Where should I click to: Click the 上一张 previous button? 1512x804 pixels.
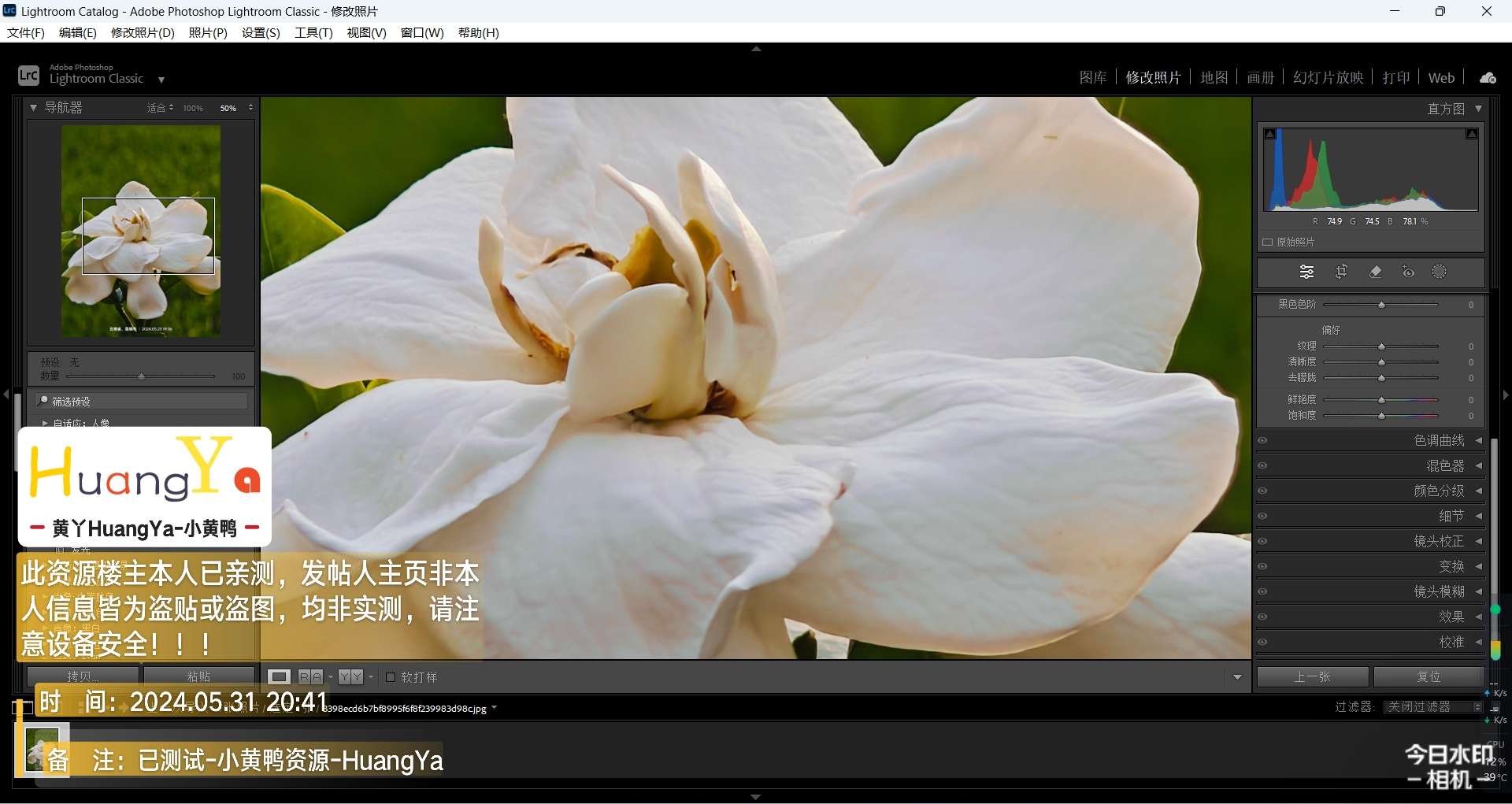point(1312,677)
